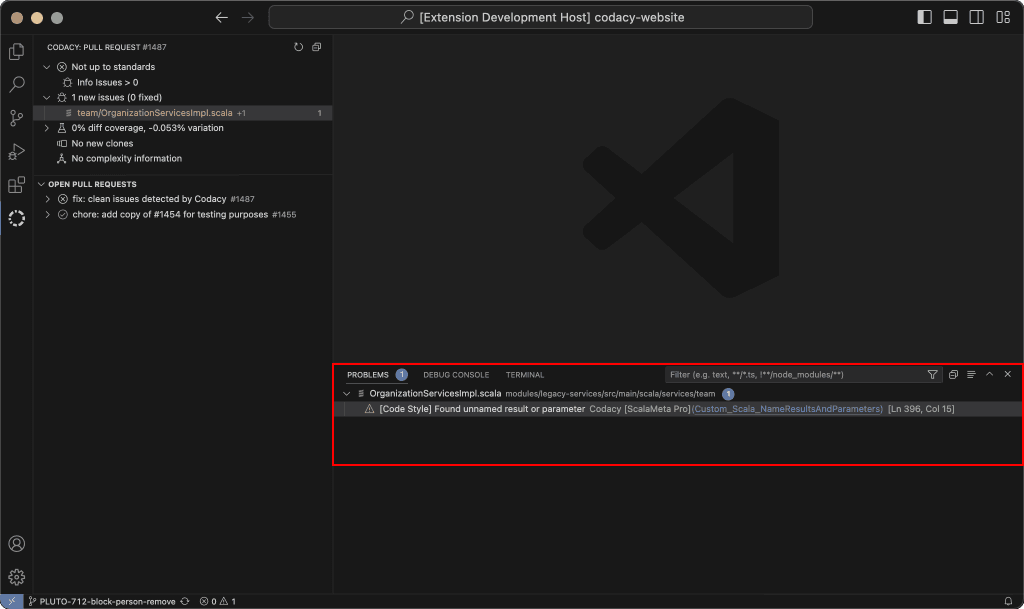Switch to the TERMINAL tab
The height and width of the screenshot is (609, 1024).
point(524,374)
